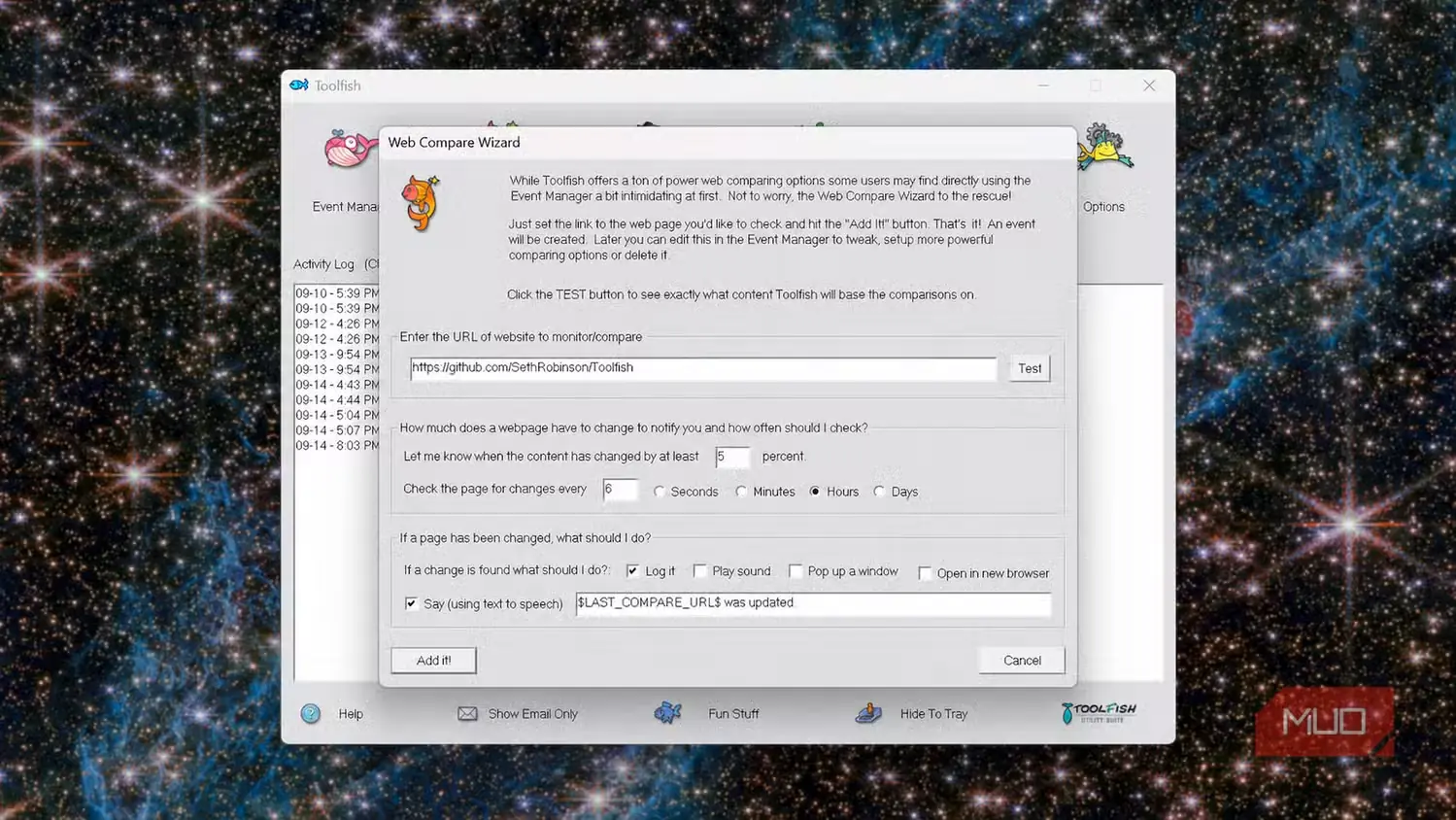
Task: Click the Event Manager whale icon
Action: (x=350, y=149)
